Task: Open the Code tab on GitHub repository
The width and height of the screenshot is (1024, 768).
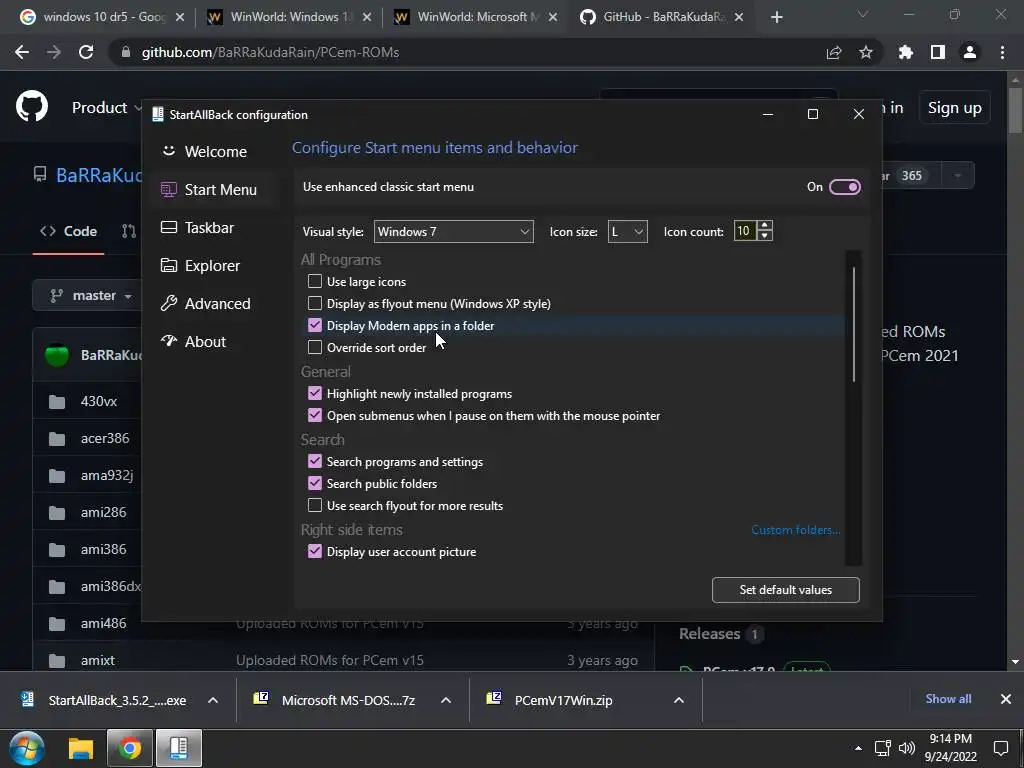Action: coord(69,231)
